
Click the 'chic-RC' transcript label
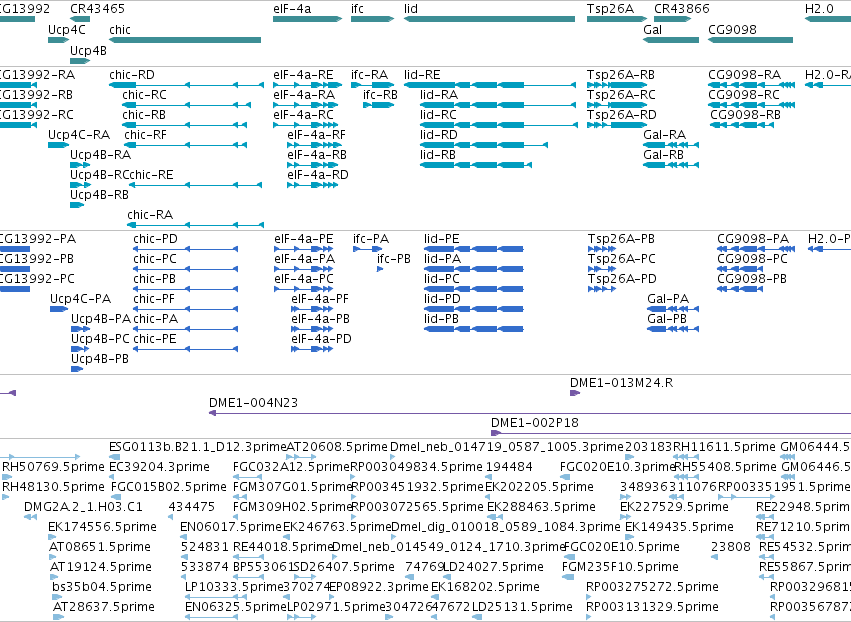tap(144, 94)
